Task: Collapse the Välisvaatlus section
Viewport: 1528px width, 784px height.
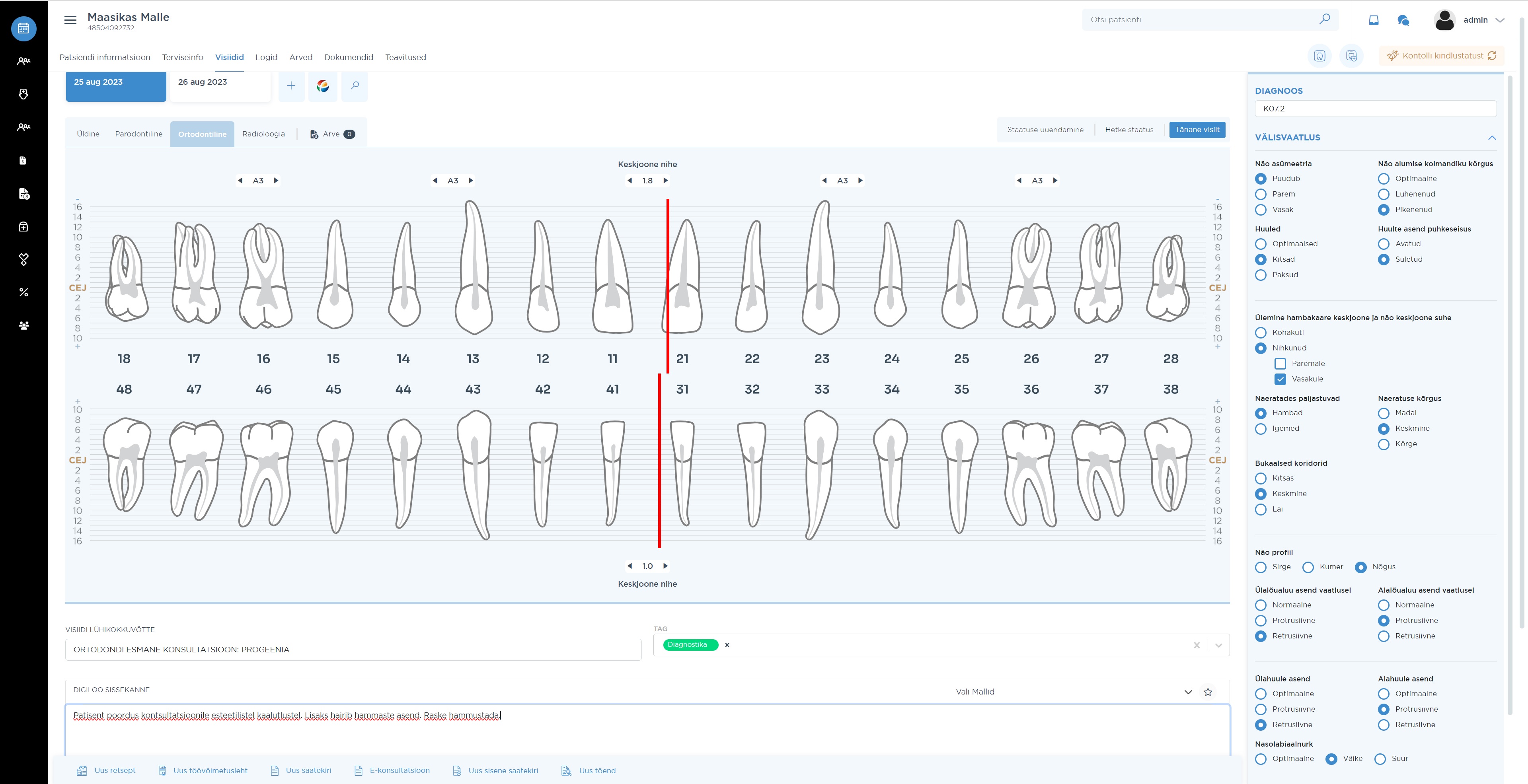Action: tap(1492, 138)
